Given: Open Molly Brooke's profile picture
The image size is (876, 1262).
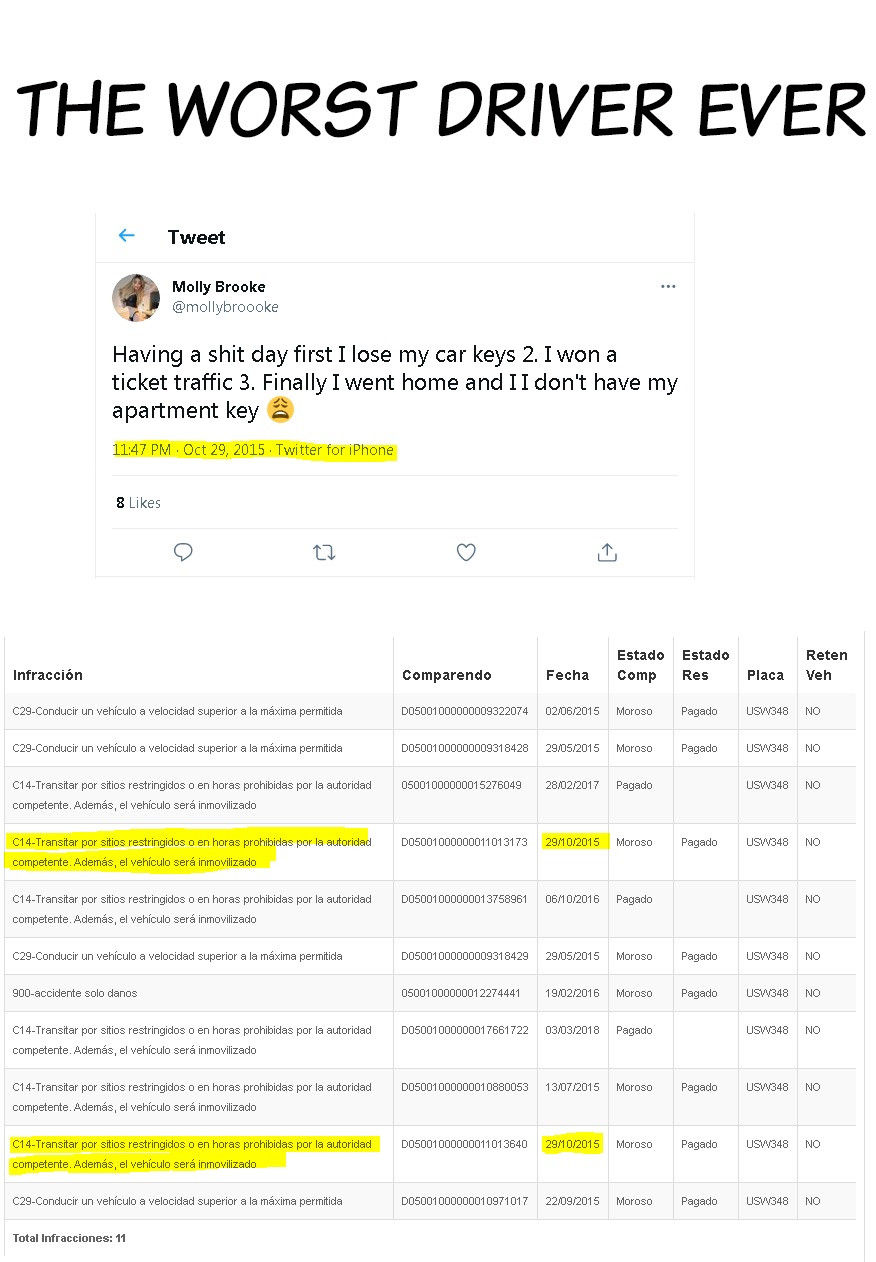Looking at the screenshot, I should pyautogui.click(x=136, y=298).
